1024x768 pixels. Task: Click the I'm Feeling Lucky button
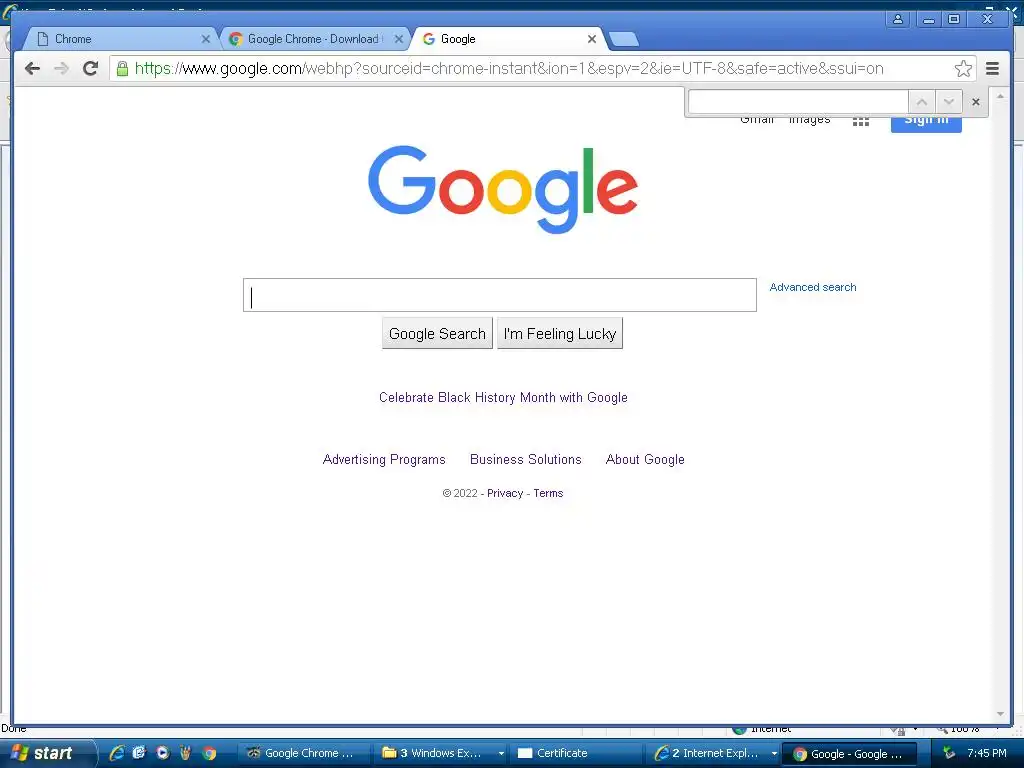point(560,334)
